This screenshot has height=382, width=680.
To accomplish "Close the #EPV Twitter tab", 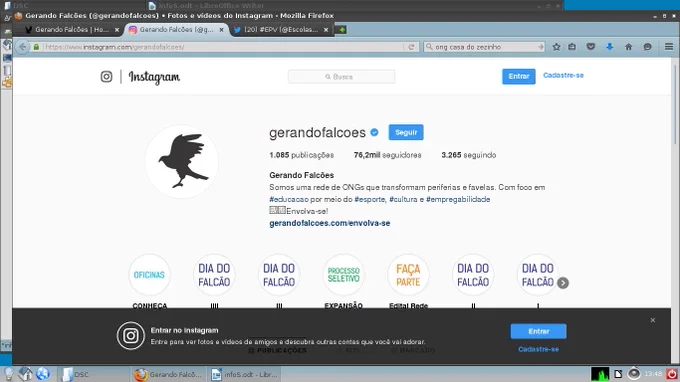I will click(326, 29).
